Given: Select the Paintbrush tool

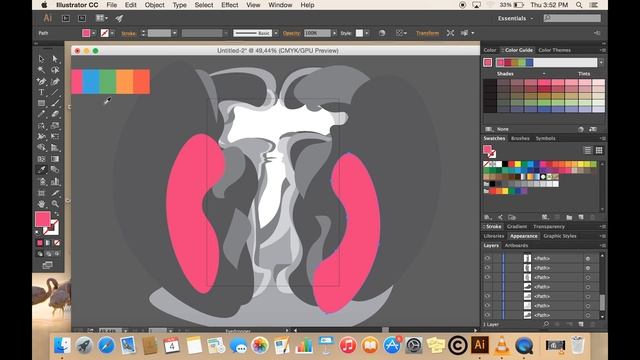Looking at the screenshot, I should click(55, 103).
